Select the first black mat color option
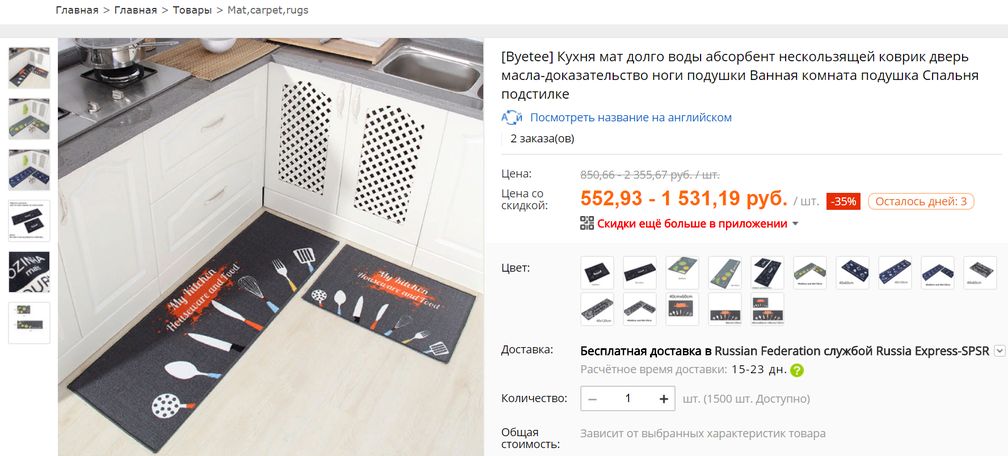 (597, 273)
